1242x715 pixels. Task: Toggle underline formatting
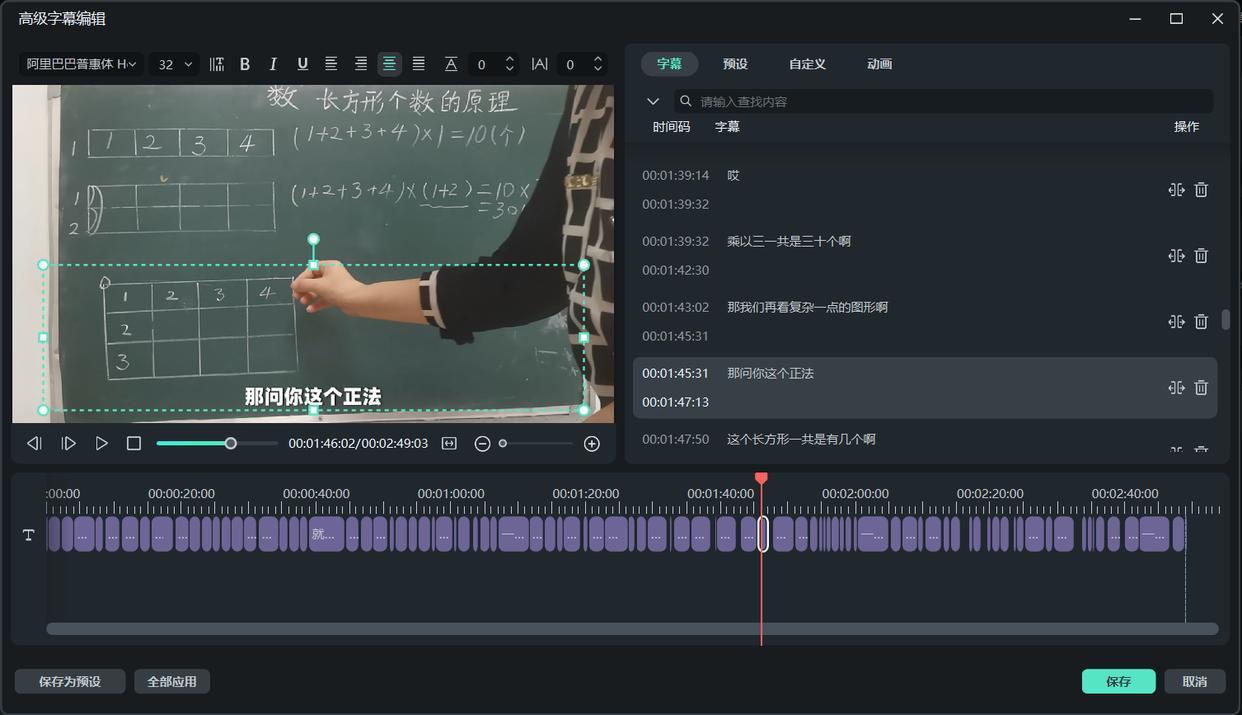[x=302, y=64]
